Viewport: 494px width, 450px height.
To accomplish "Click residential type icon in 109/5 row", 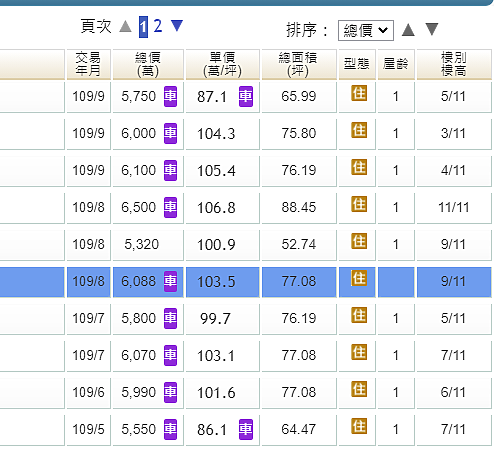I will coord(359,426).
